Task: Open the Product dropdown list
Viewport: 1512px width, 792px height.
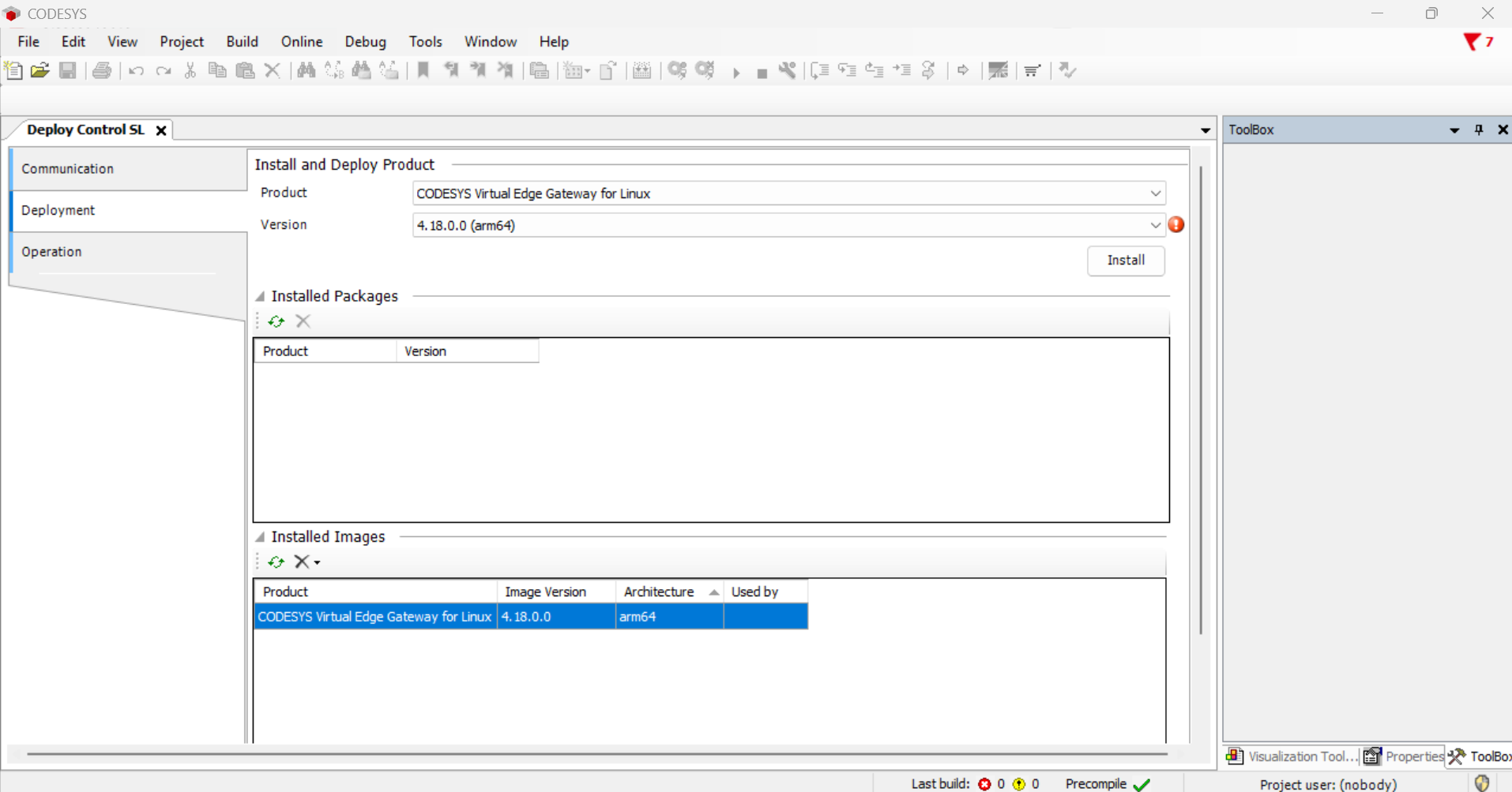Action: 1155,193
